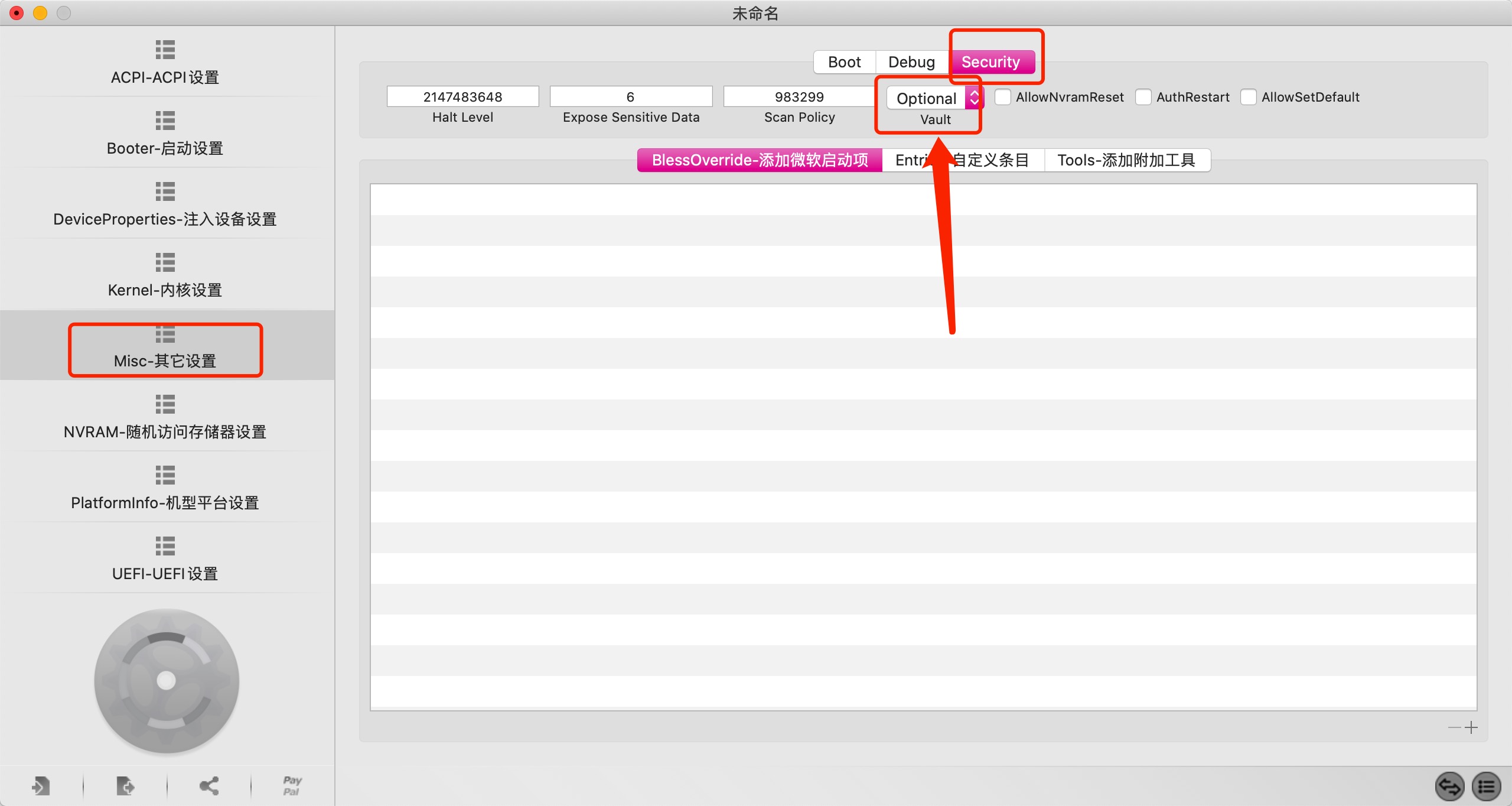Image resolution: width=1512 pixels, height=806 pixels.
Task: Open the Vault dropdown set to Optional
Action: click(x=934, y=98)
